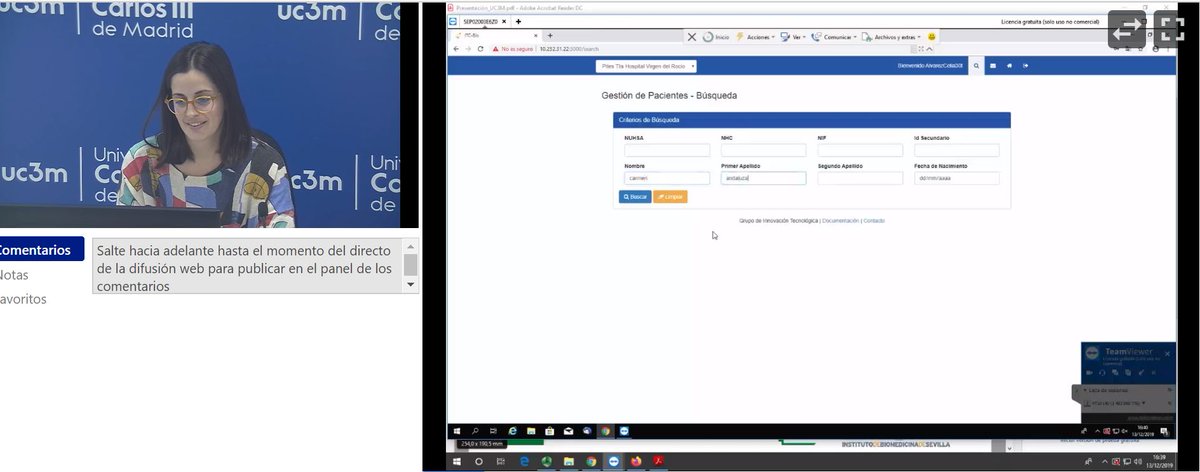Image resolution: width=1200 pixels, height=472 pixels.
Task: Click the Primer Apellido input field
Action: click(763, 178)
